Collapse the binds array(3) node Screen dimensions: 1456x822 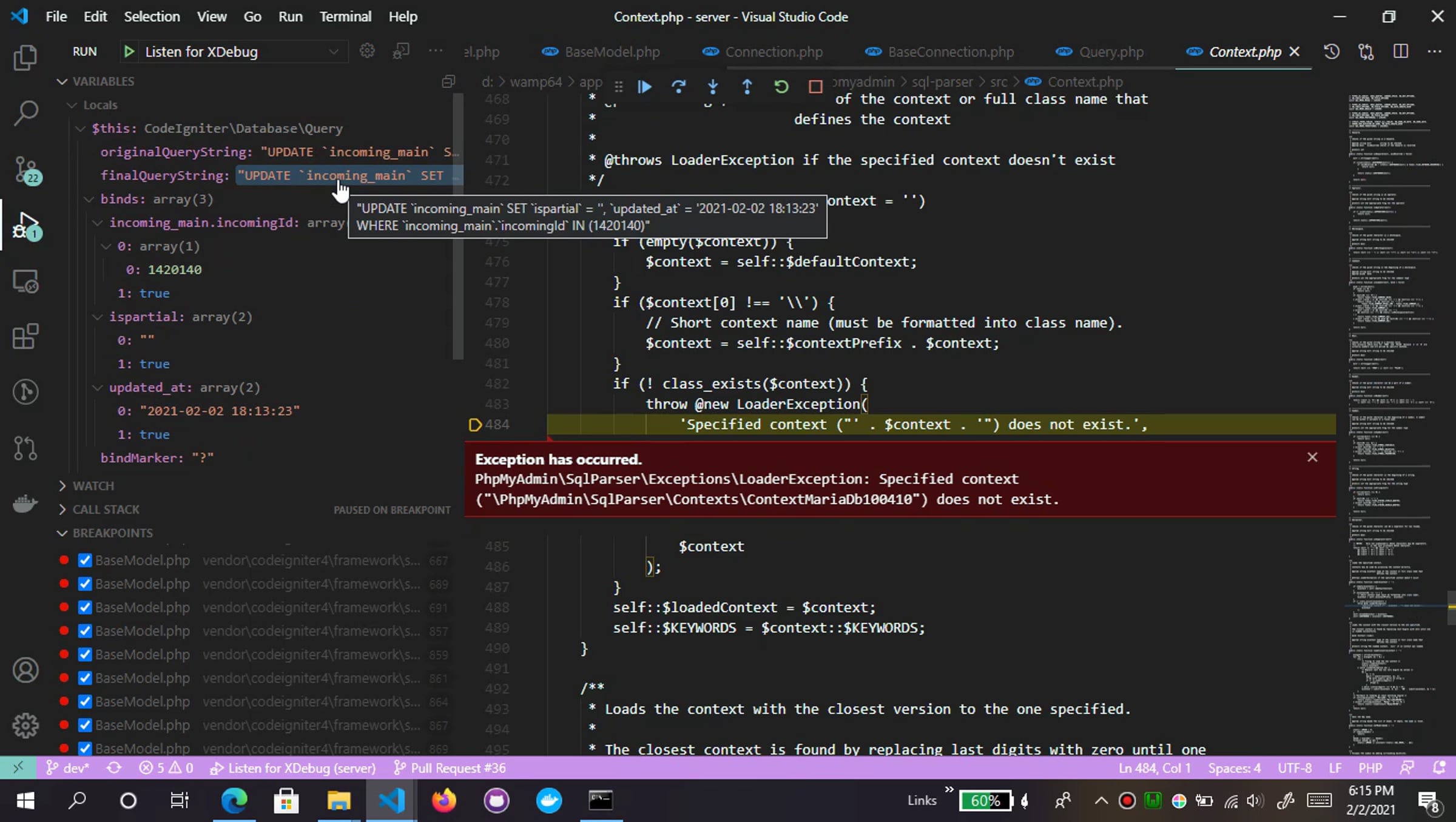click(89, 199)
